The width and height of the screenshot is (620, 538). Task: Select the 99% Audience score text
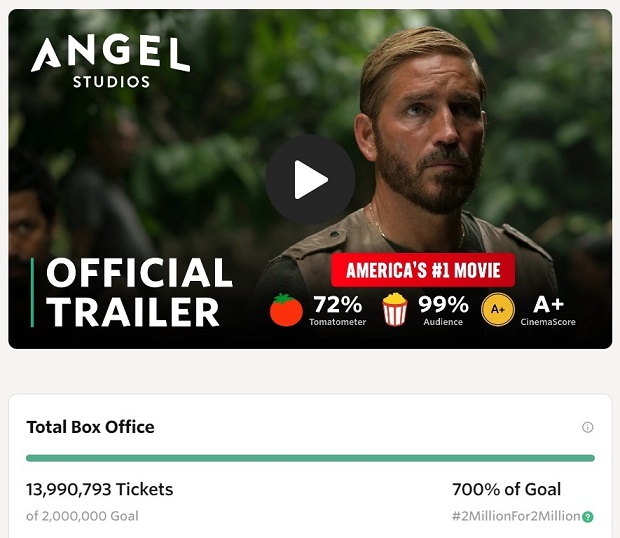click(x=444, y=304)
